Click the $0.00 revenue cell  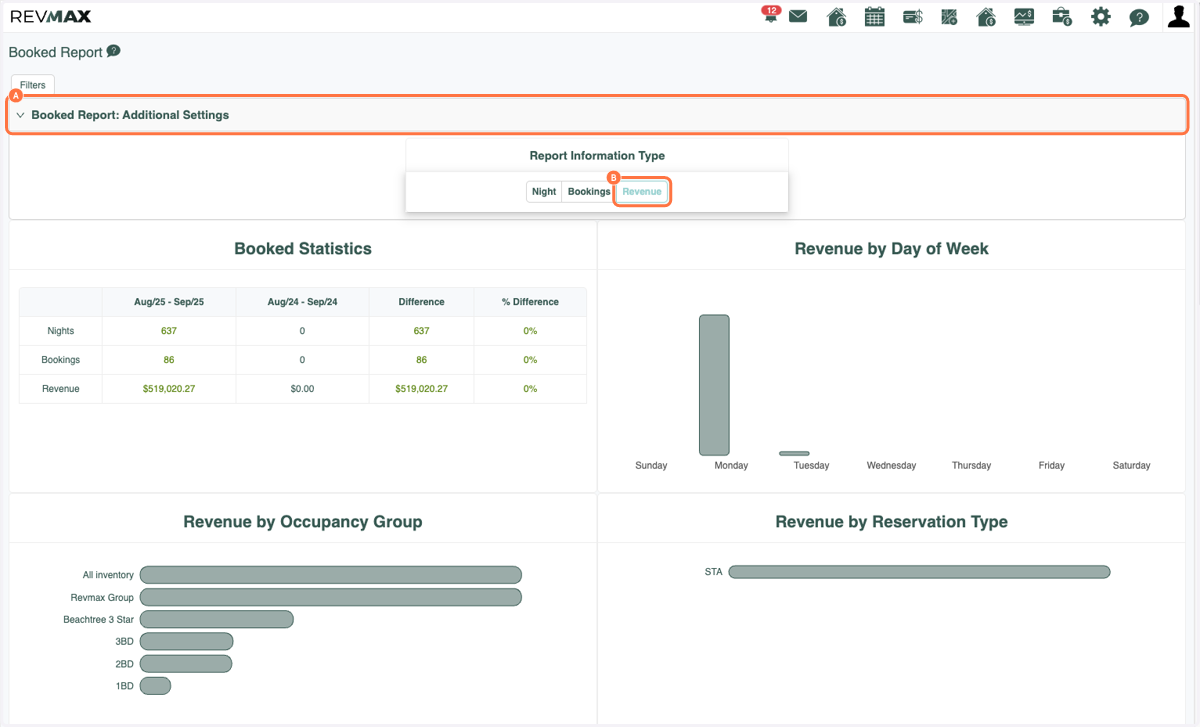[x=302, y=389]
